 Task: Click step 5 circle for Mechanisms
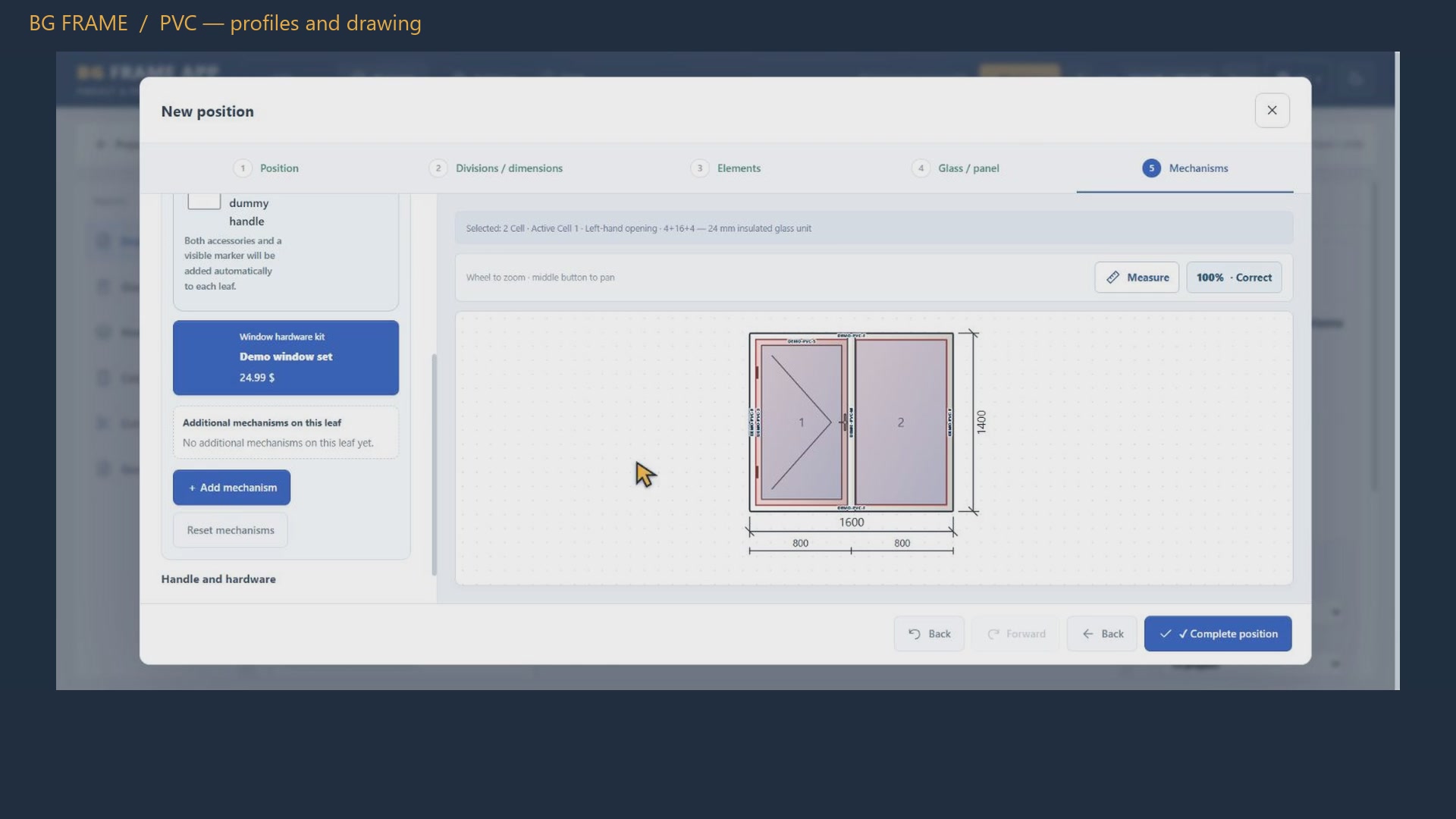(x=1151, y=168)
